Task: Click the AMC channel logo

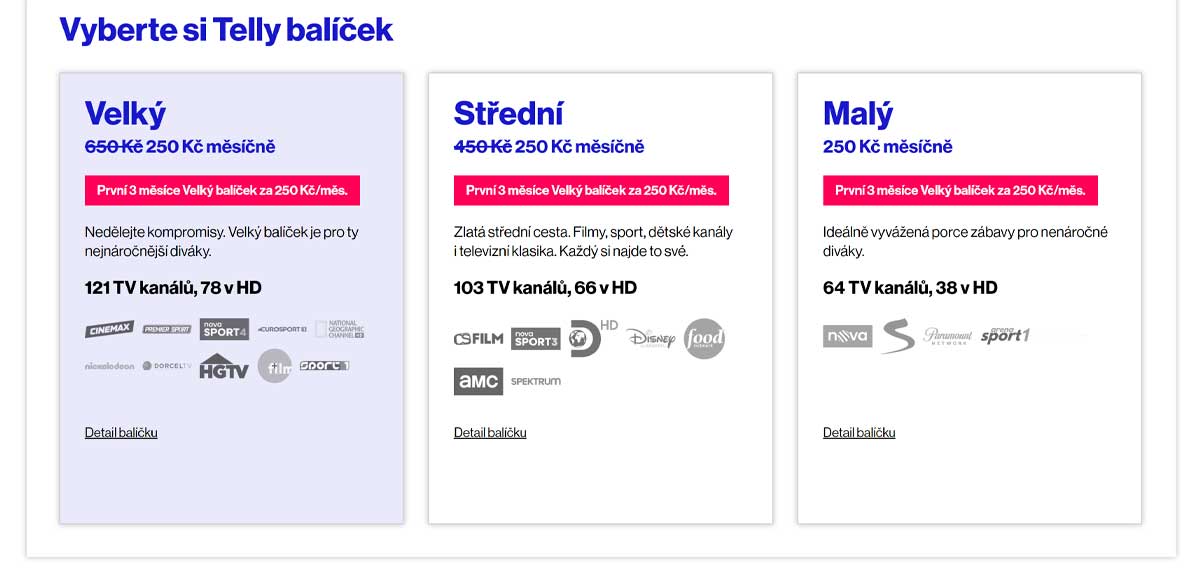Action: click(478, 381)
